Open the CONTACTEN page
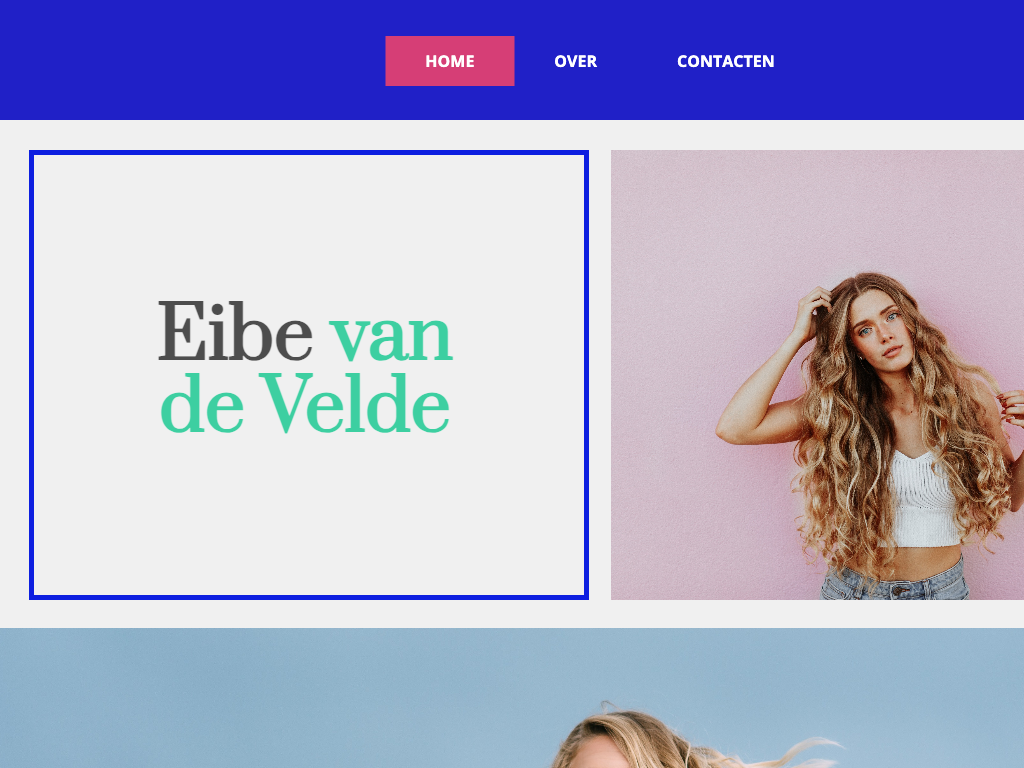The width and height of the screenshot is (1024, 768). point(726,61)
